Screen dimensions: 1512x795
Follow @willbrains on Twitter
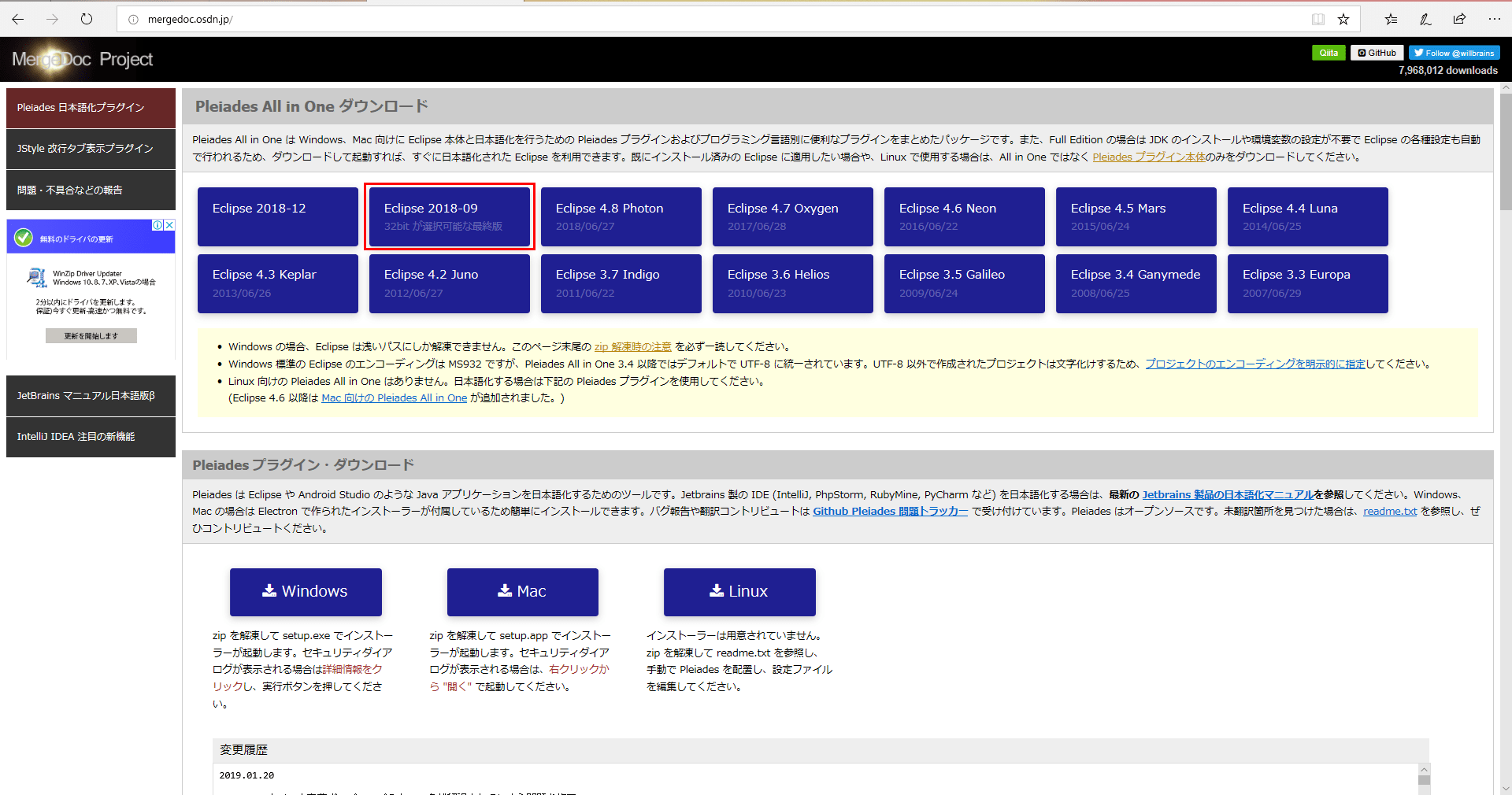pos(1455,53)
